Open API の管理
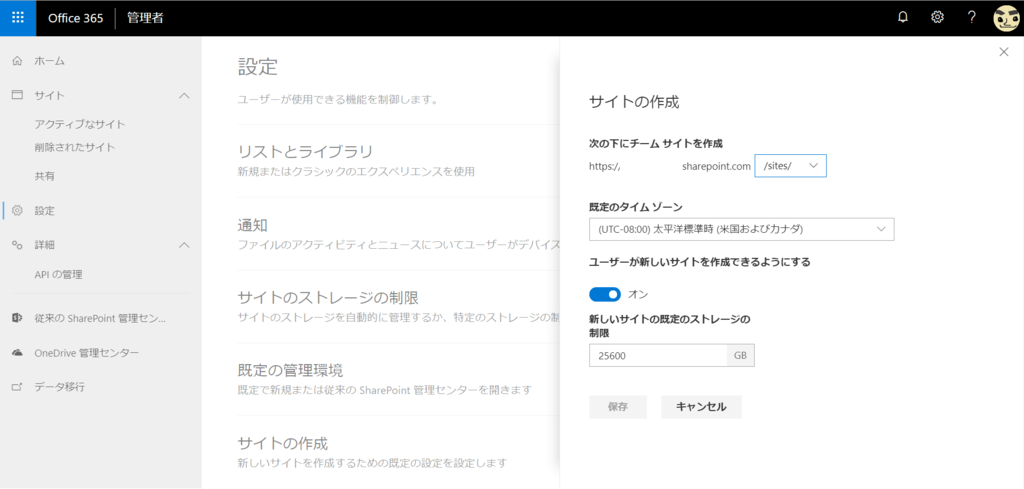1024x489 pixels. [x=59, y=275]
